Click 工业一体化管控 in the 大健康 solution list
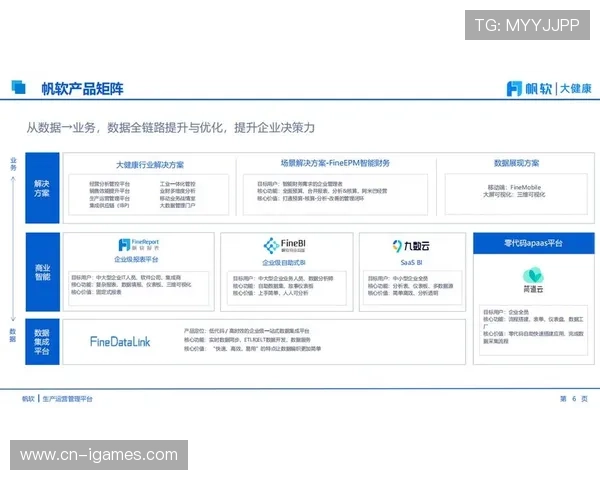The height and width of the screenshot is (480, 600). pos(178,184)
